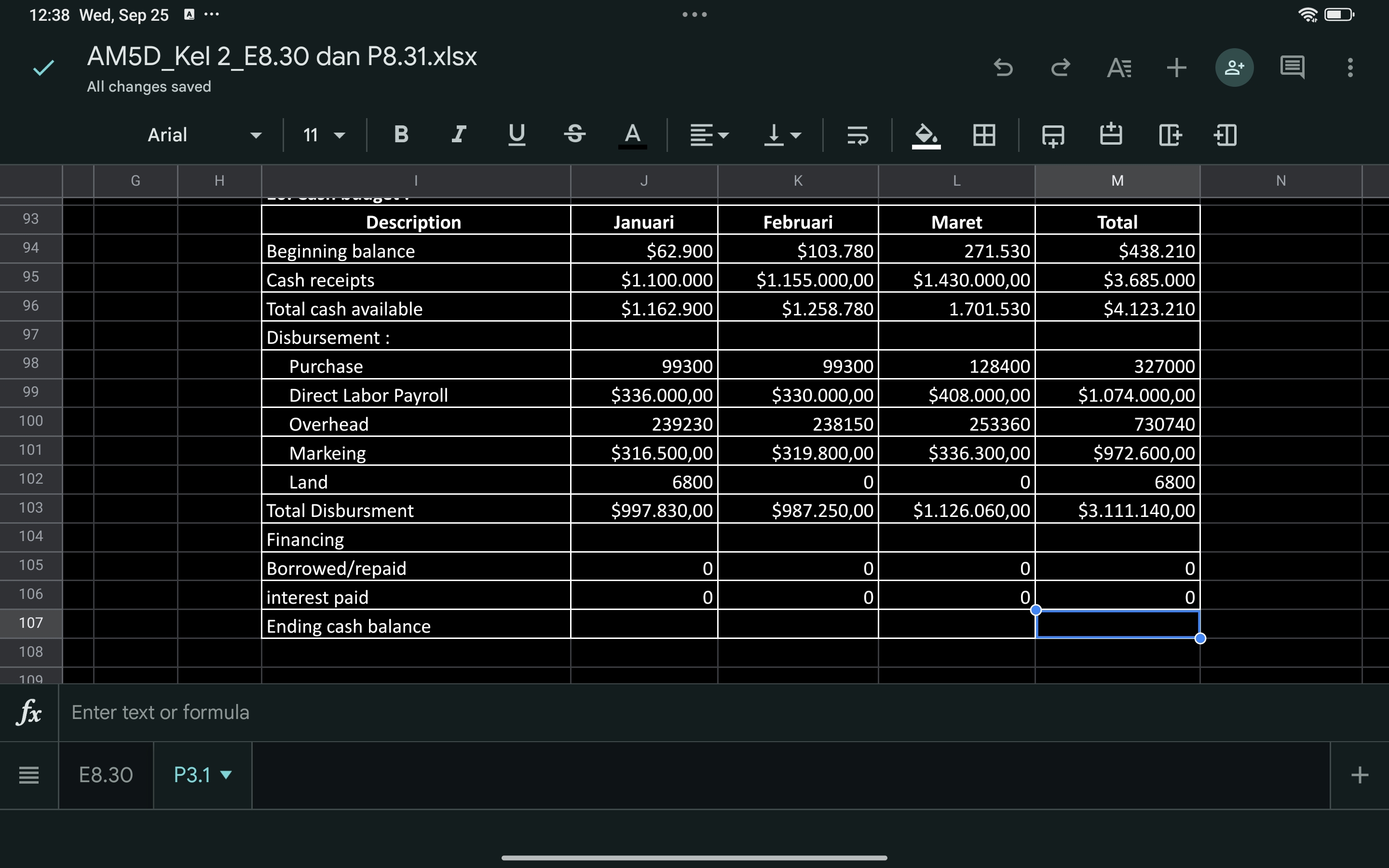Image resolution: width=1389 pixels, height=868 pixels.
Task: Select the Total header cell
Action: (x=1117, y=220)
